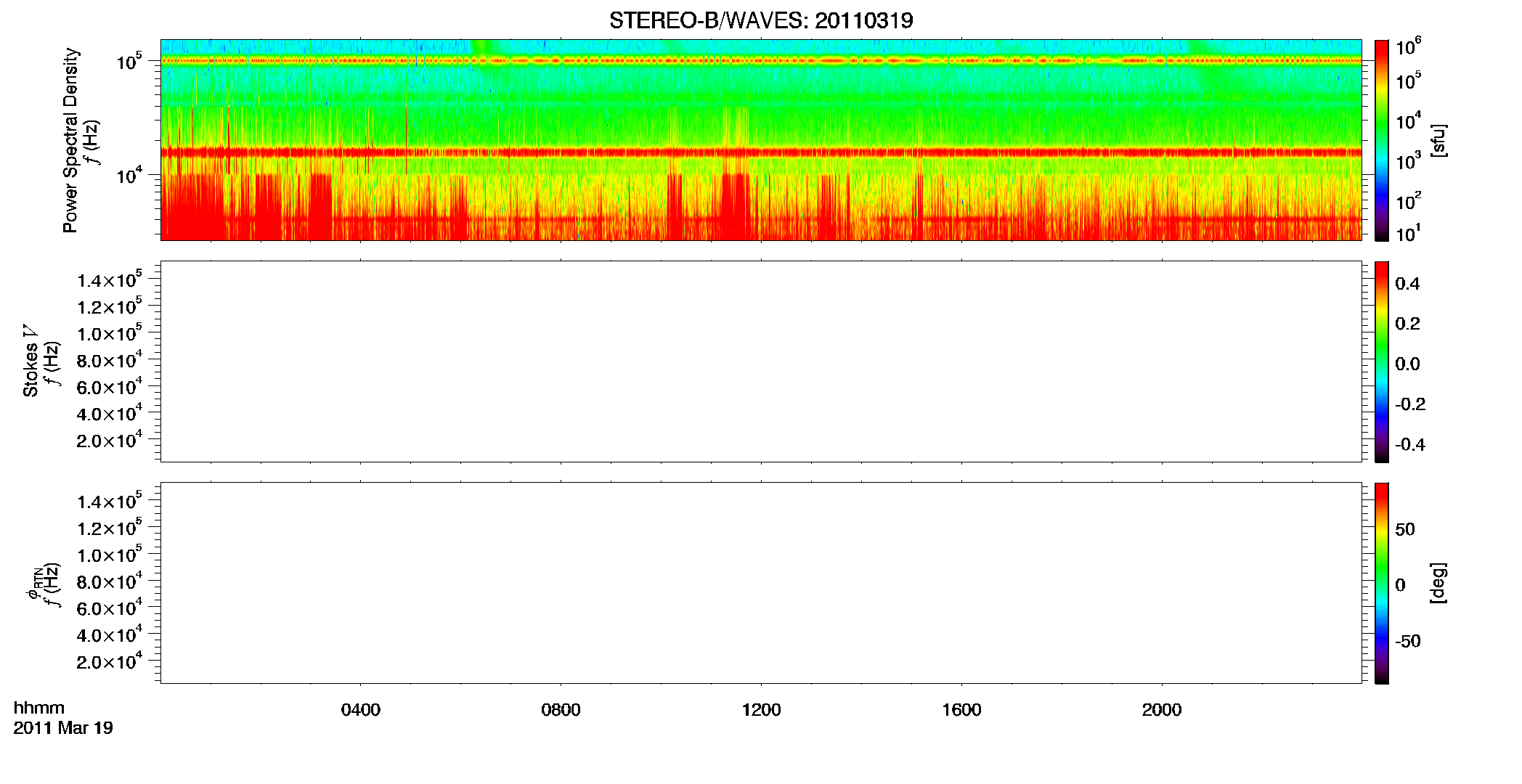The image size is (1522, 784).
Task: Click the 2011 Mar 19 date label
Action: (63, 728)
